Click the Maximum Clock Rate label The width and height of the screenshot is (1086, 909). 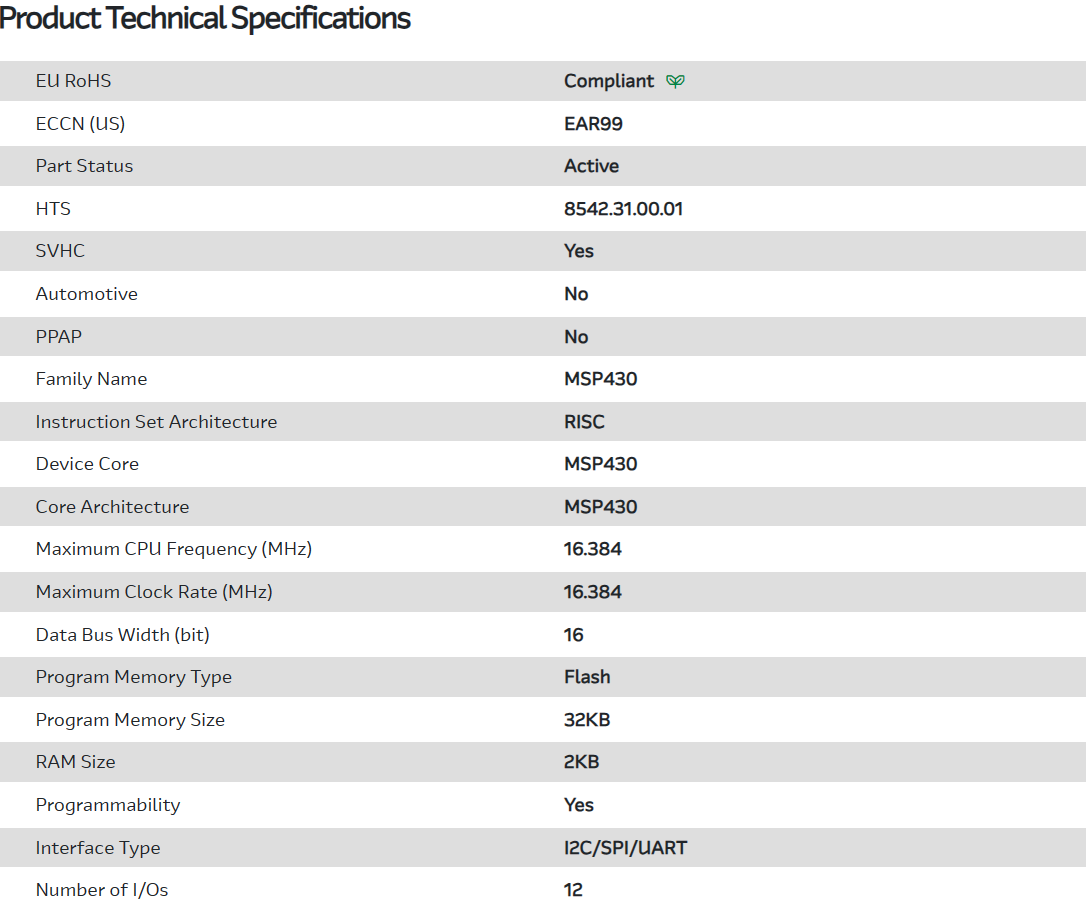[154, 592]
